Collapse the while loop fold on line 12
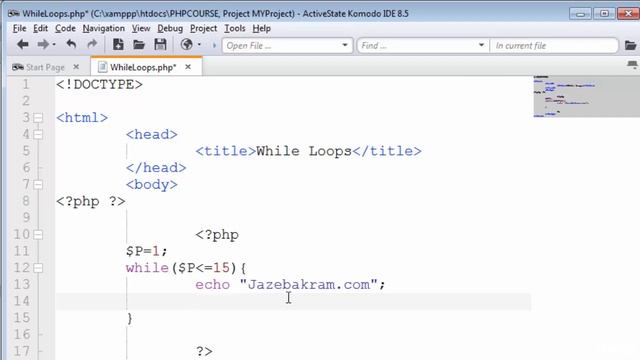640x360 pixels. point(38,268)
